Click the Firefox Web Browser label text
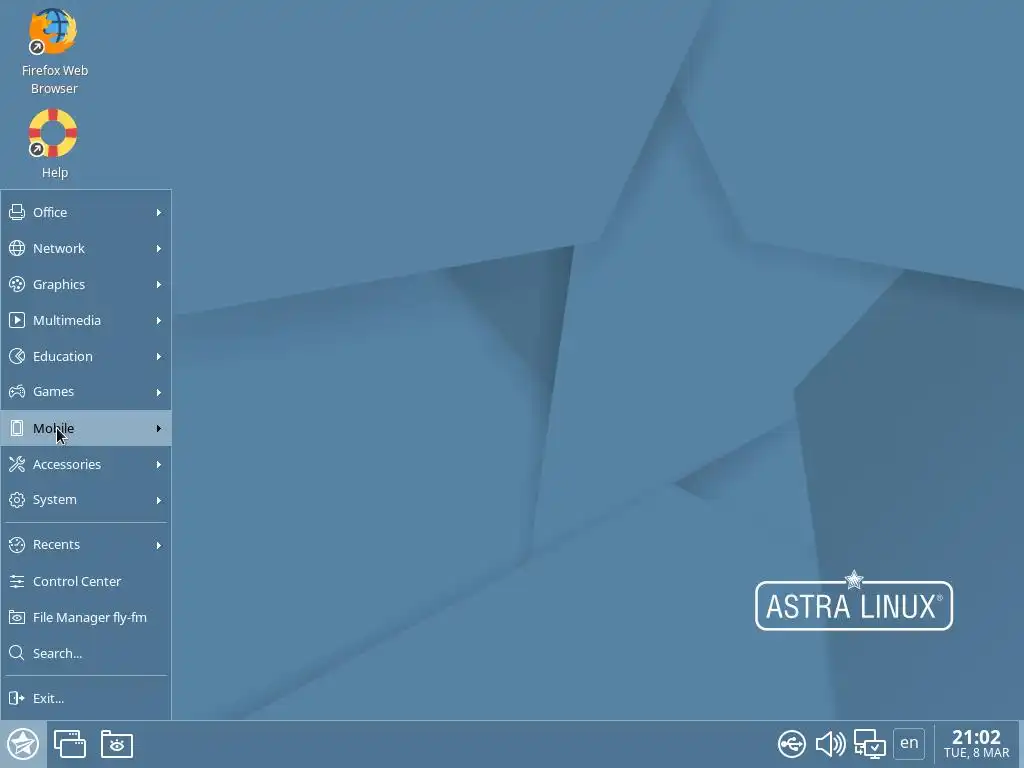Viewport: 1024px width, 768px height. [x=54, y=79]
